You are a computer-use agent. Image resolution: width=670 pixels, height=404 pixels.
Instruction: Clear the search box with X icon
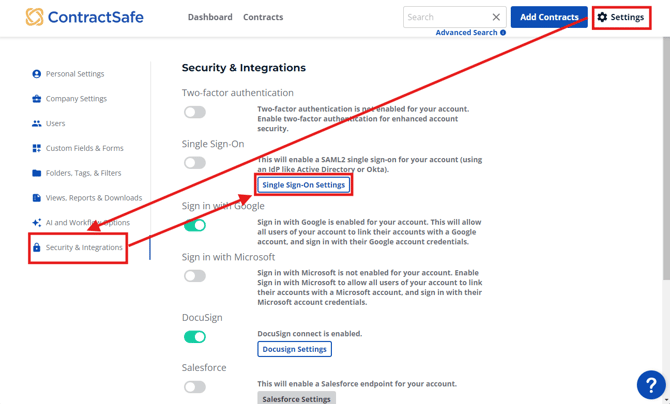coord(496,17)
